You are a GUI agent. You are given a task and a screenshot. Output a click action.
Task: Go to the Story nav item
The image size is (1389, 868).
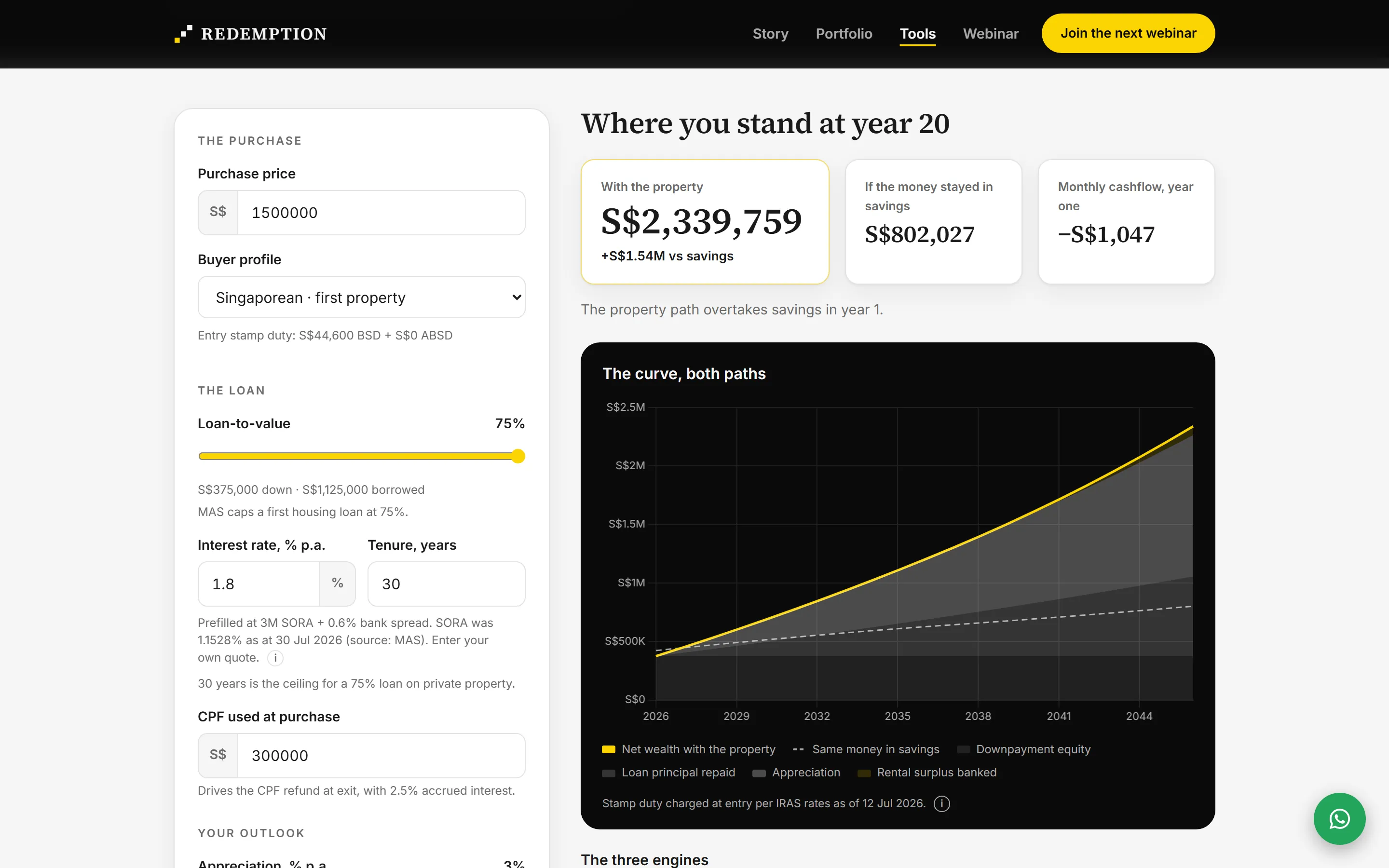tap(770, 34)
